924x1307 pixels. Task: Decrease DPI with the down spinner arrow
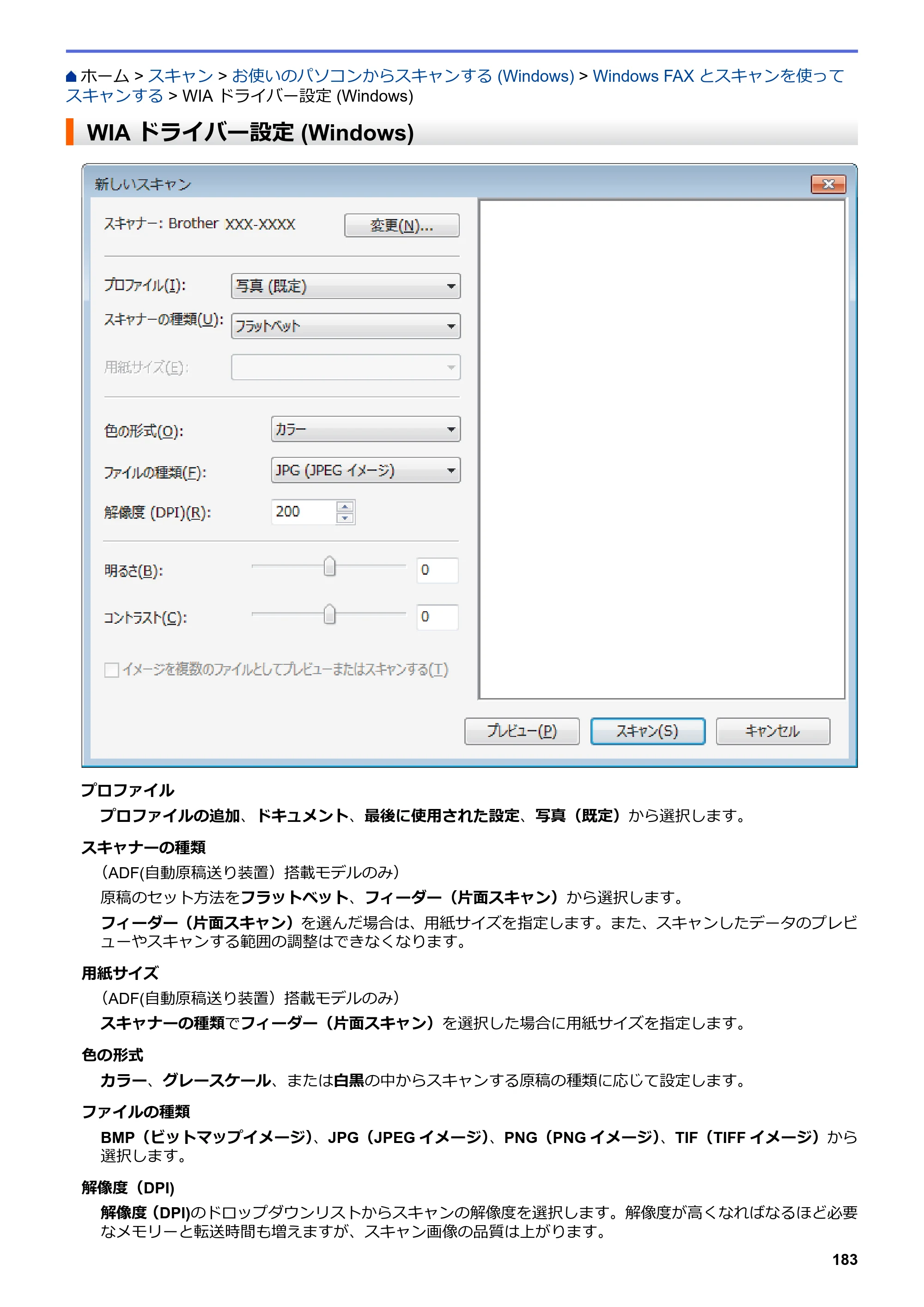(345, 518)
